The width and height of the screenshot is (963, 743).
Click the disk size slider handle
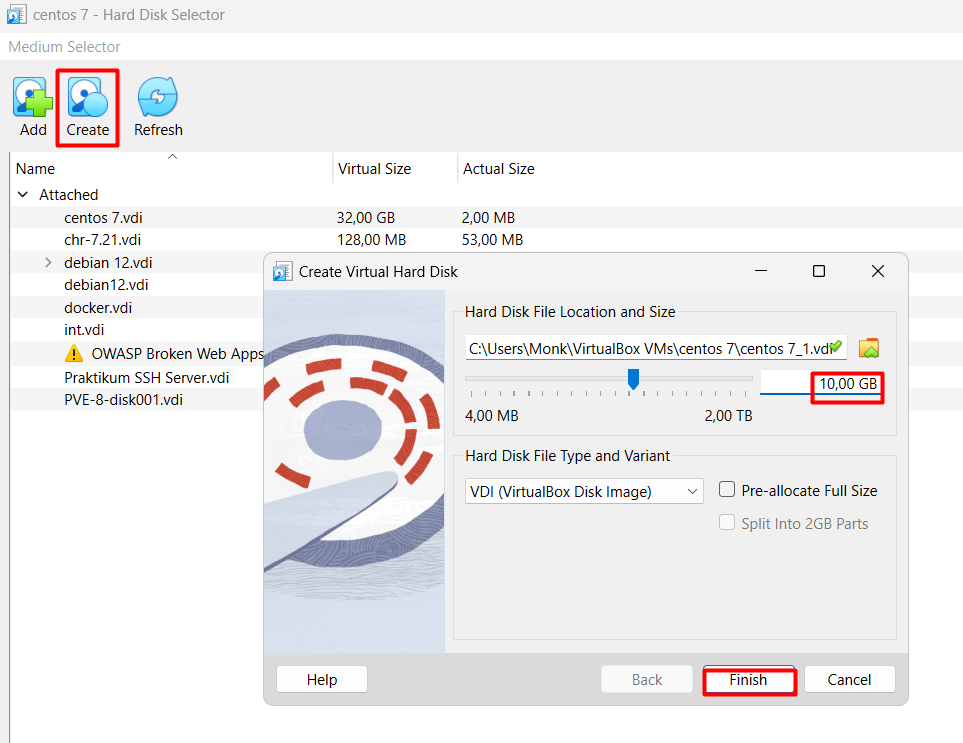coord(633,379)
